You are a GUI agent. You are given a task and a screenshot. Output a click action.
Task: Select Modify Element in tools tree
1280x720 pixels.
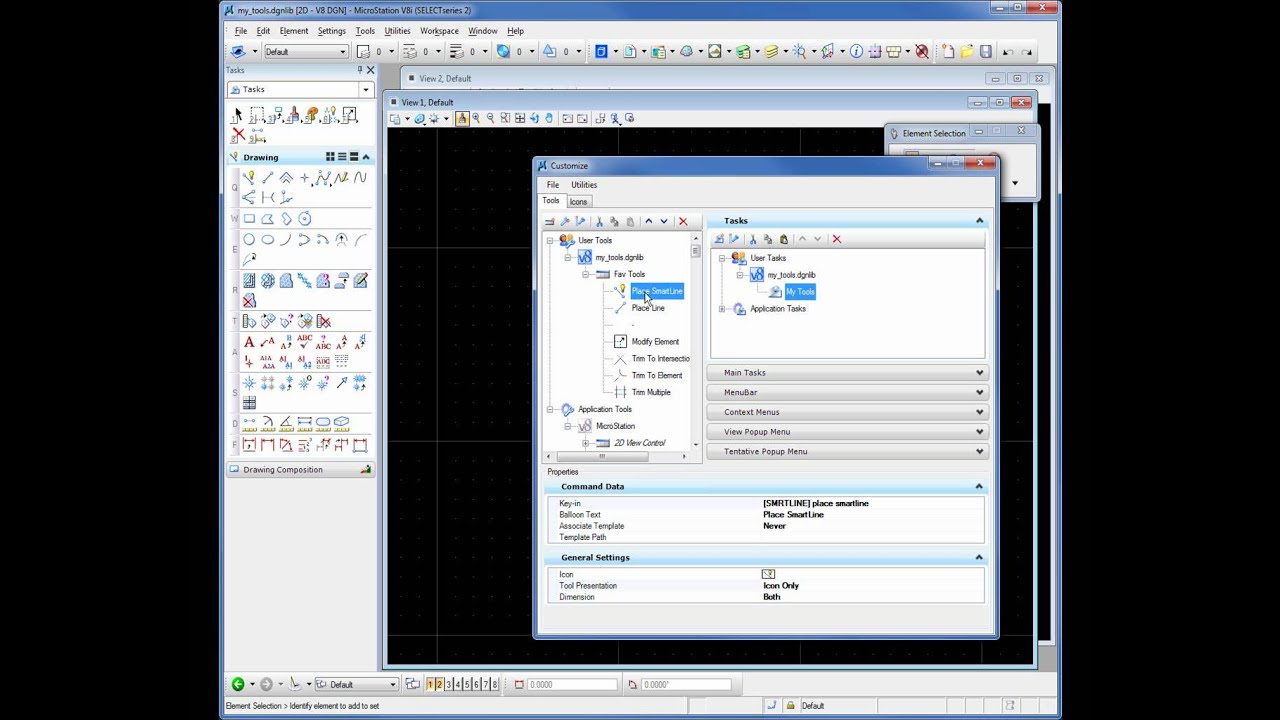tap(655, 342)
